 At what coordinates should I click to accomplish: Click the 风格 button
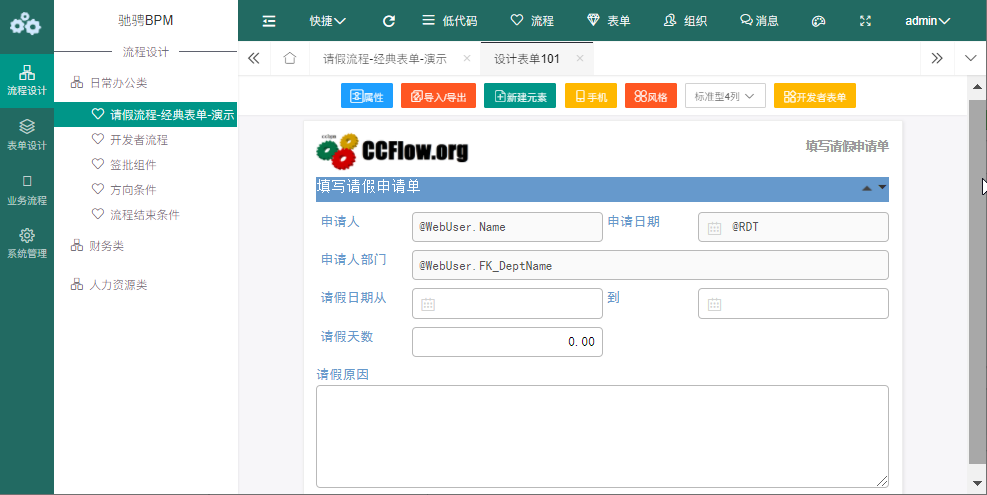point(651,96)
